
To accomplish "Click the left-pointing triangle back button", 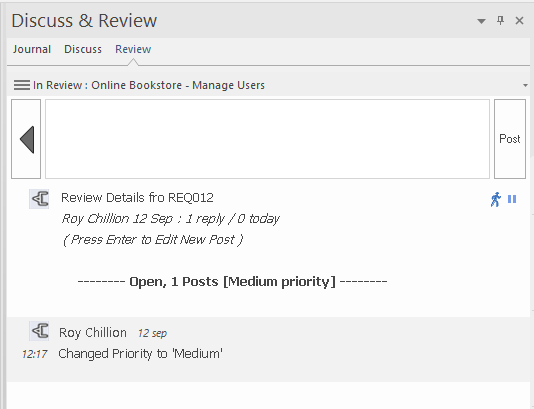I will pyautogui.click(x=26, y=139).
